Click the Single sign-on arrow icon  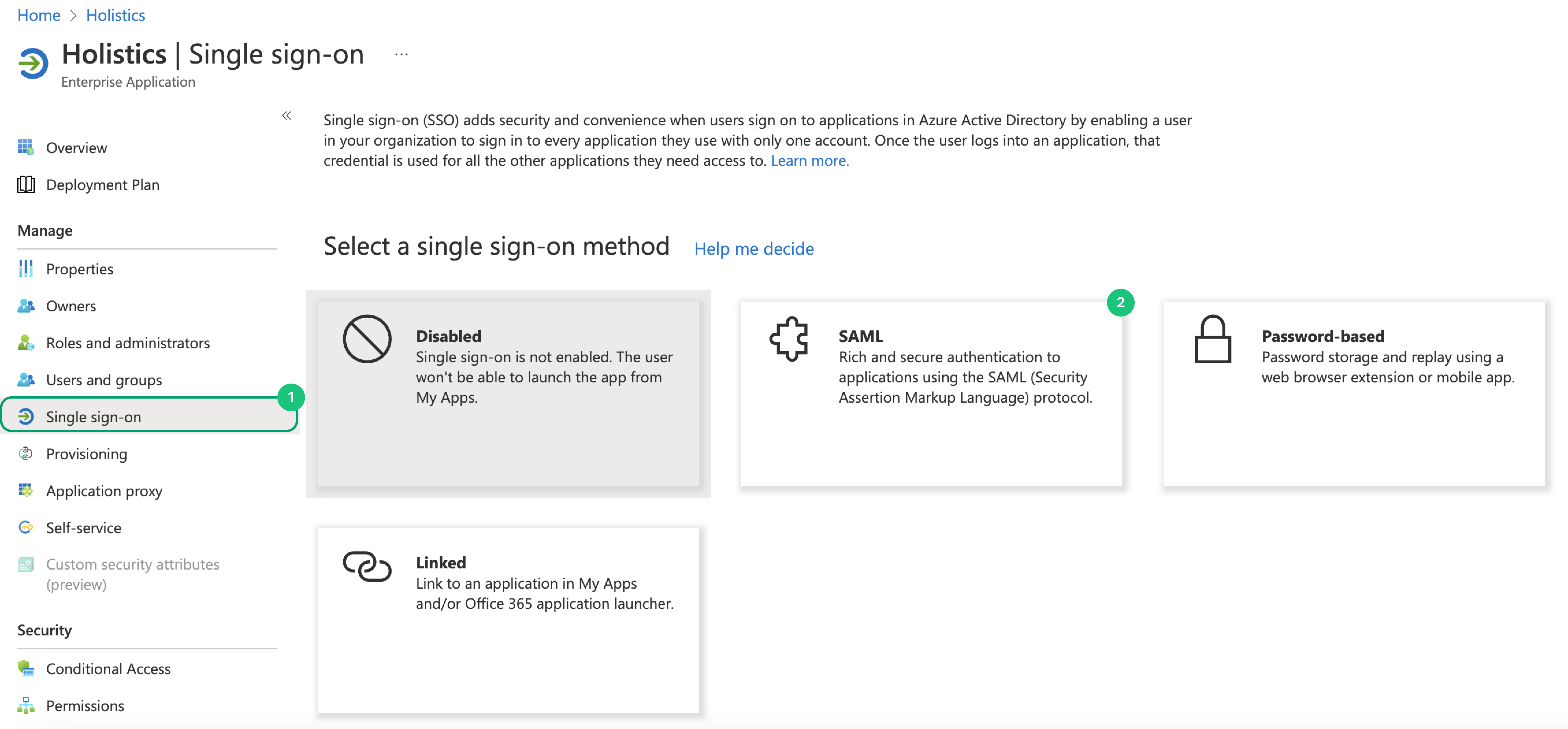[x=25, y=416]
